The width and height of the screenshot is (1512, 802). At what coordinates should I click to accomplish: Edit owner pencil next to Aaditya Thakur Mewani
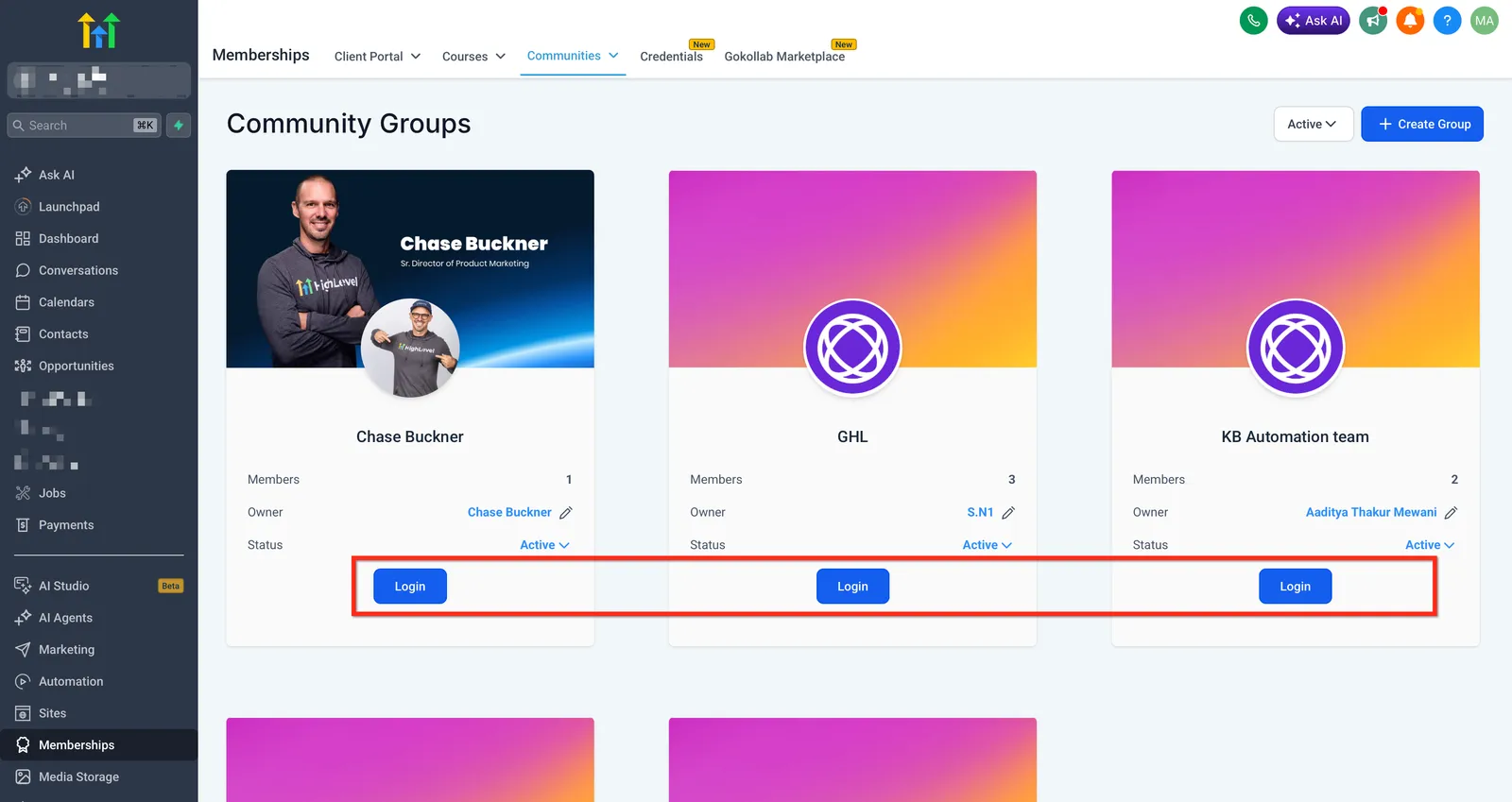click(1451, 513)
